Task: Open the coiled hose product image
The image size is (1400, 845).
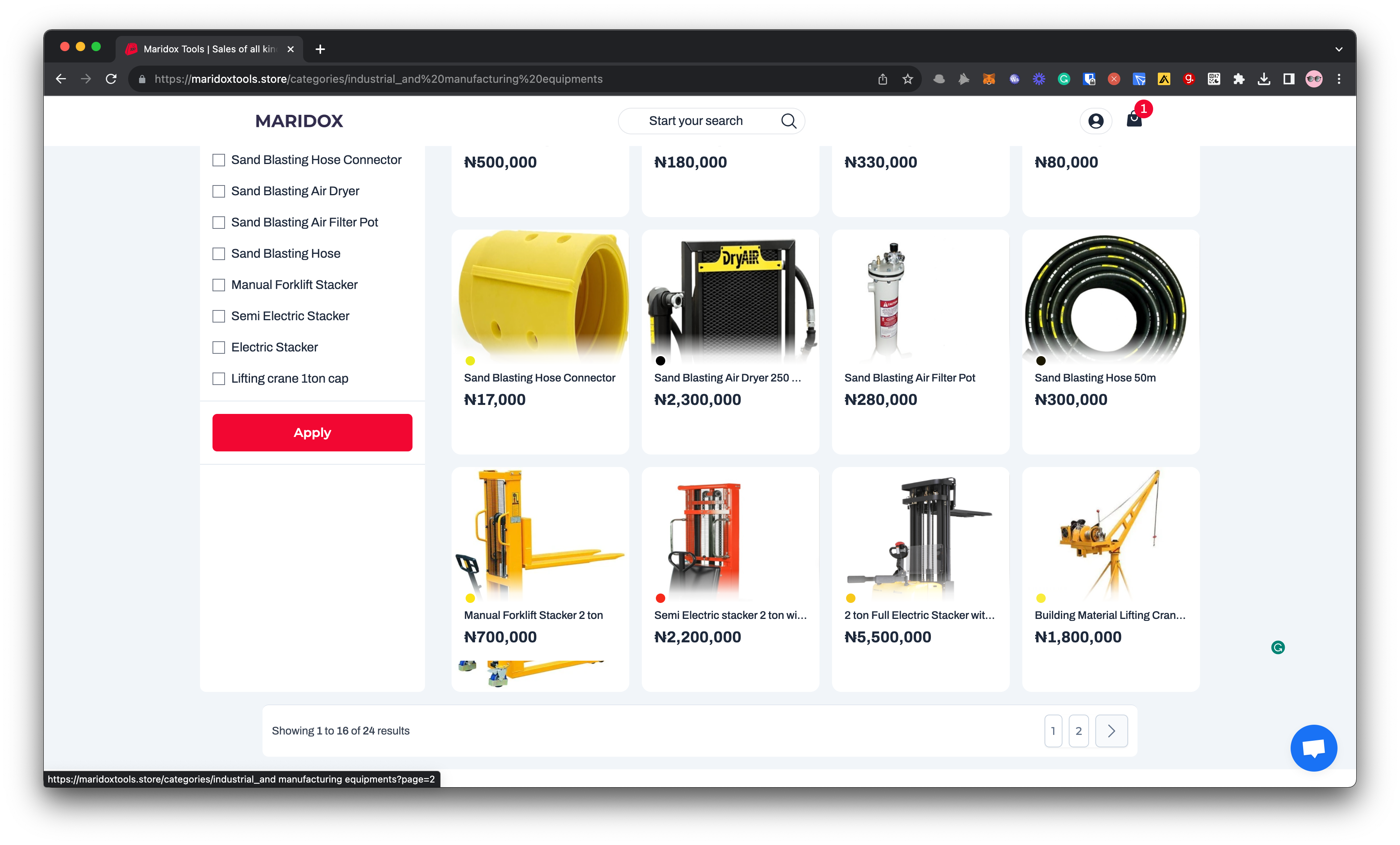Action: pyautogui.click(x=1110, y=296)
